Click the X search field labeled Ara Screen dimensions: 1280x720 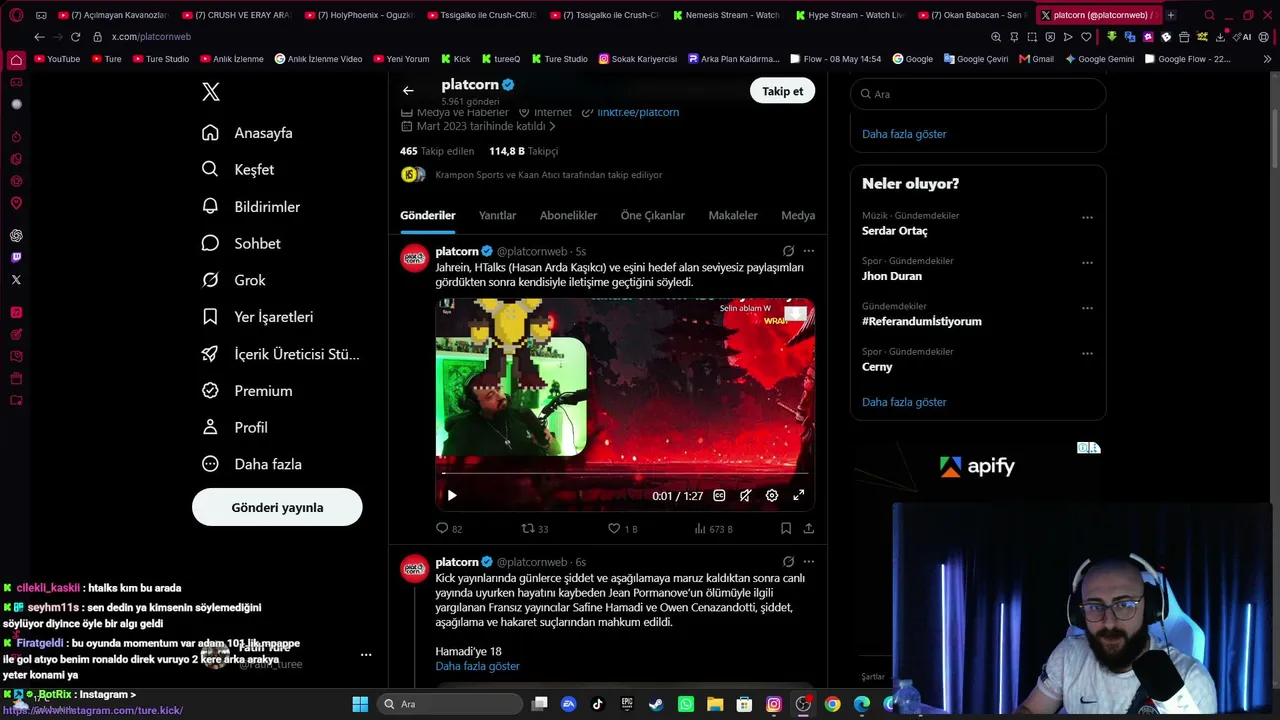[x=978, y=94]
